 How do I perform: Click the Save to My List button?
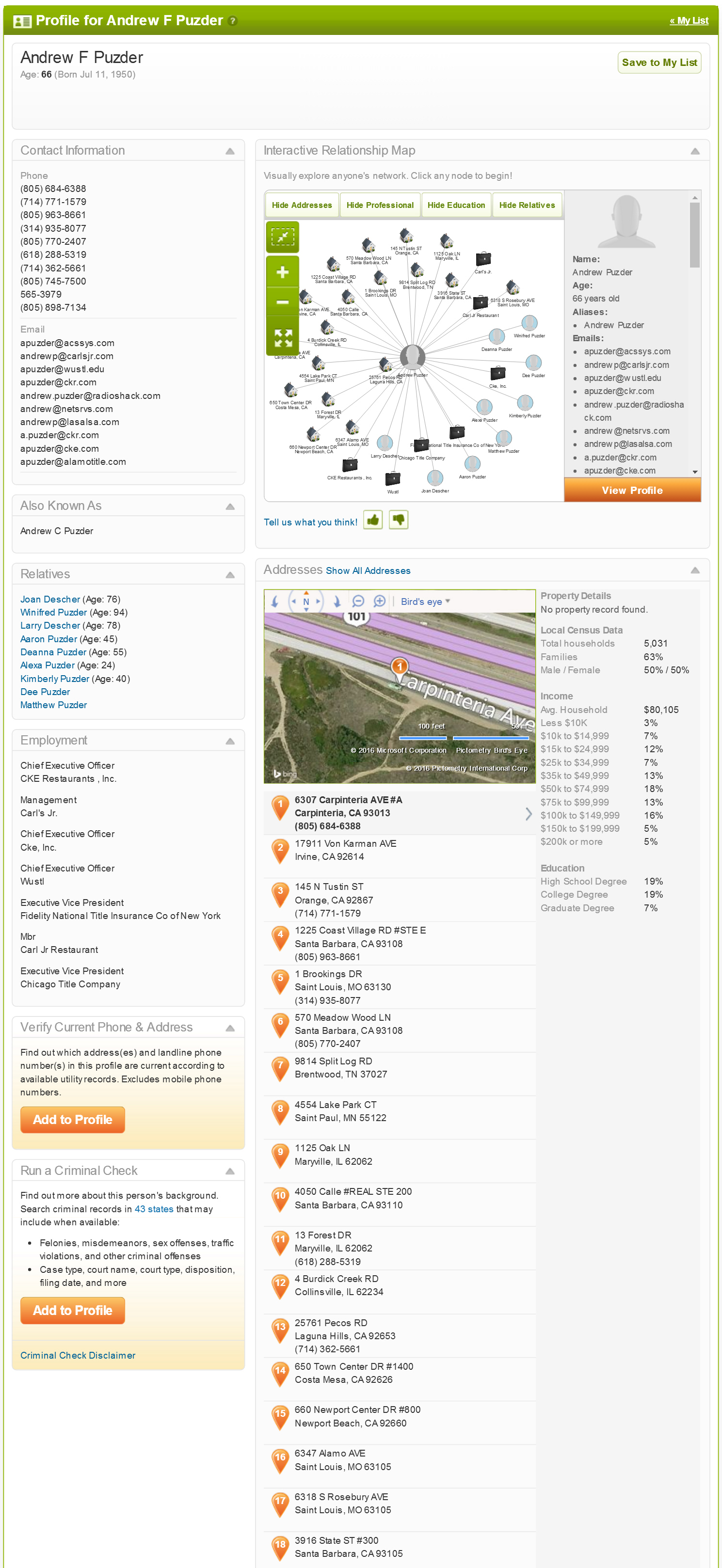pos(658,63)
